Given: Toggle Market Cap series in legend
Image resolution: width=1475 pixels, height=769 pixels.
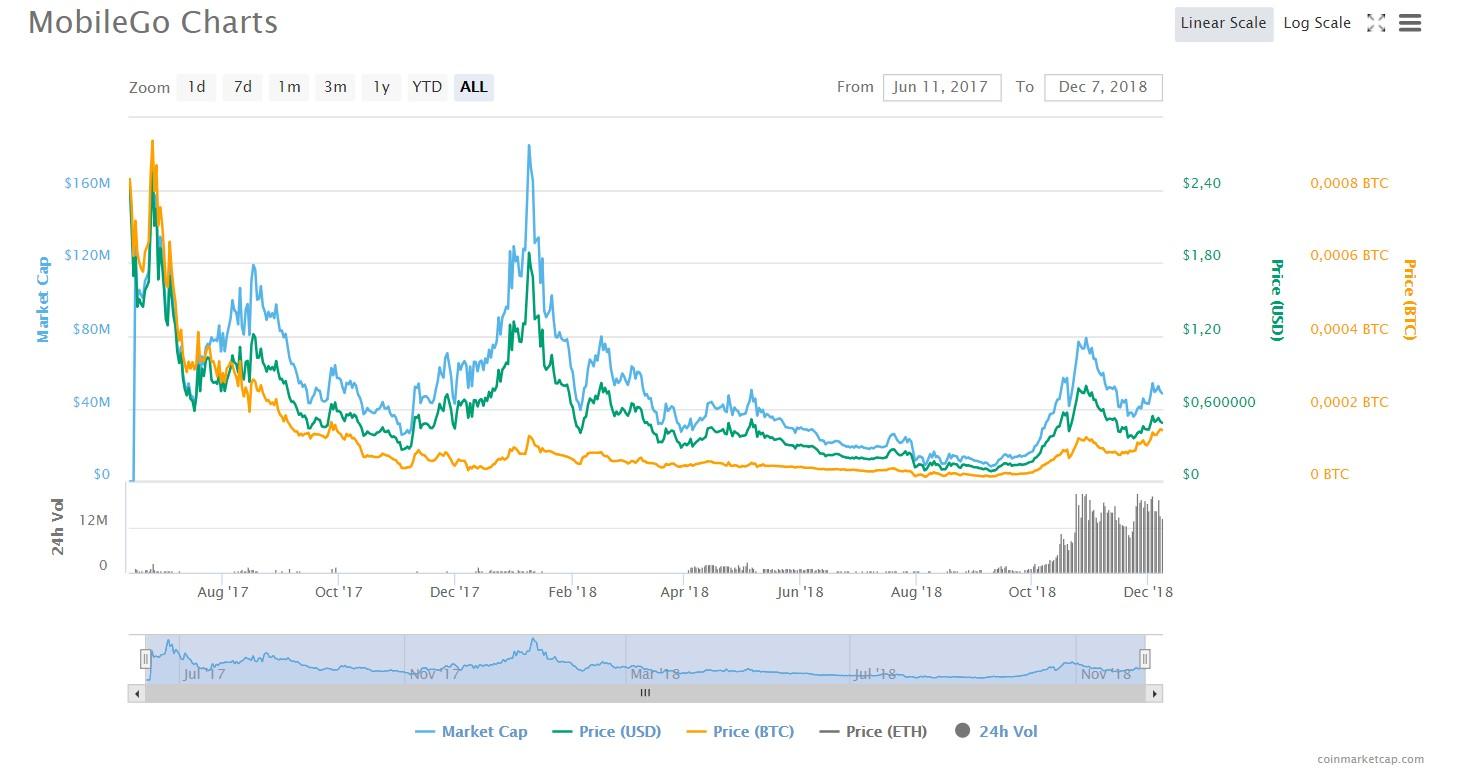Looking at the screenshot, I should (471, 732).
